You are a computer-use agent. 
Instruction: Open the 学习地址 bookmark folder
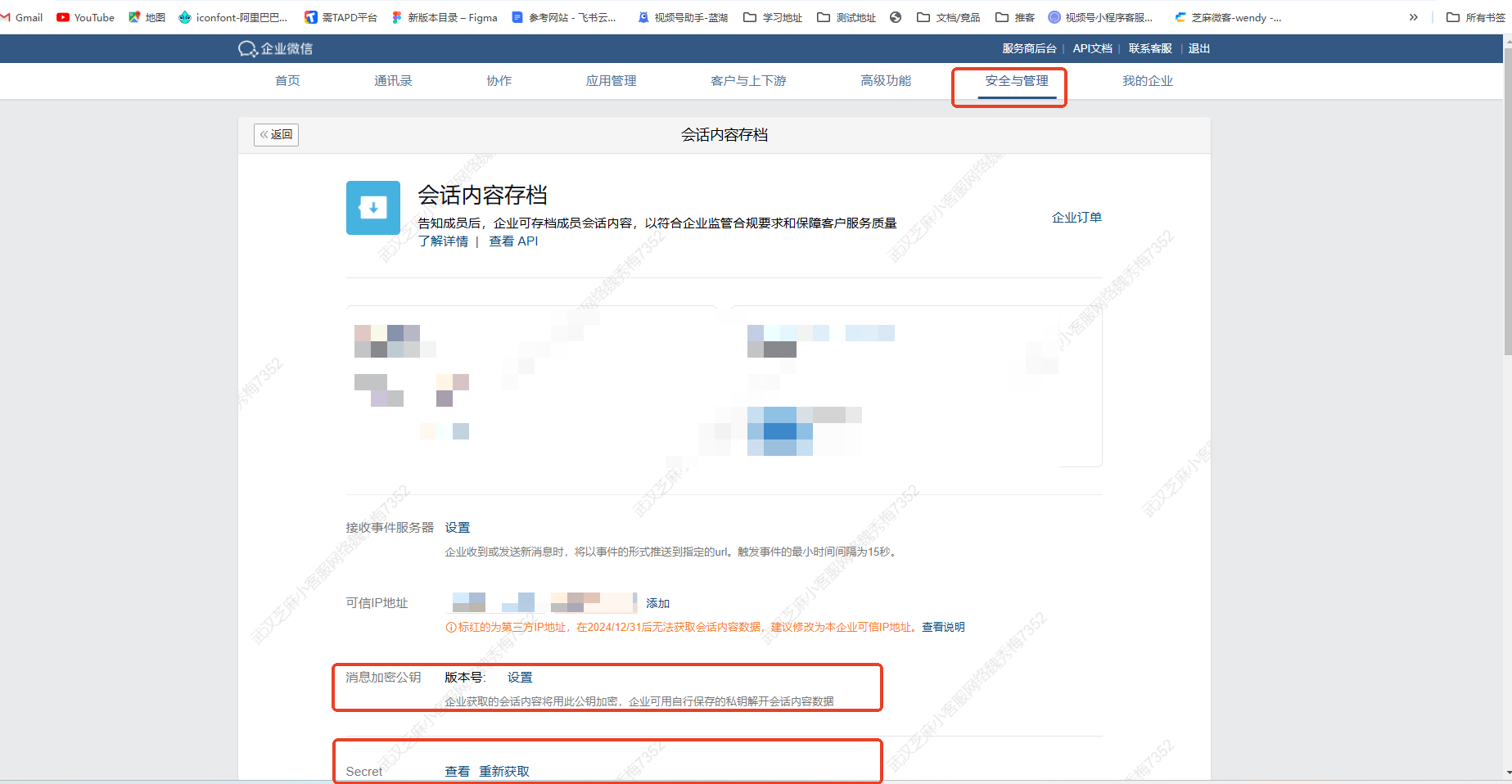click(773, 17)
